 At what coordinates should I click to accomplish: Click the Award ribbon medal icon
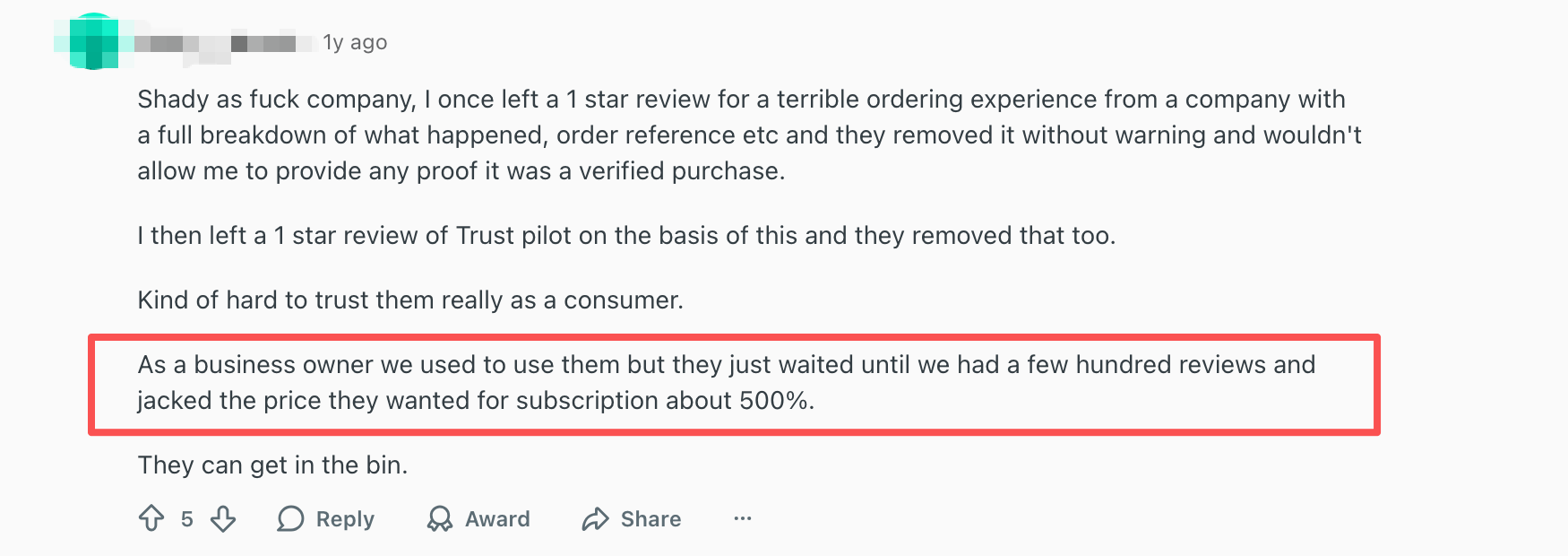441,518
